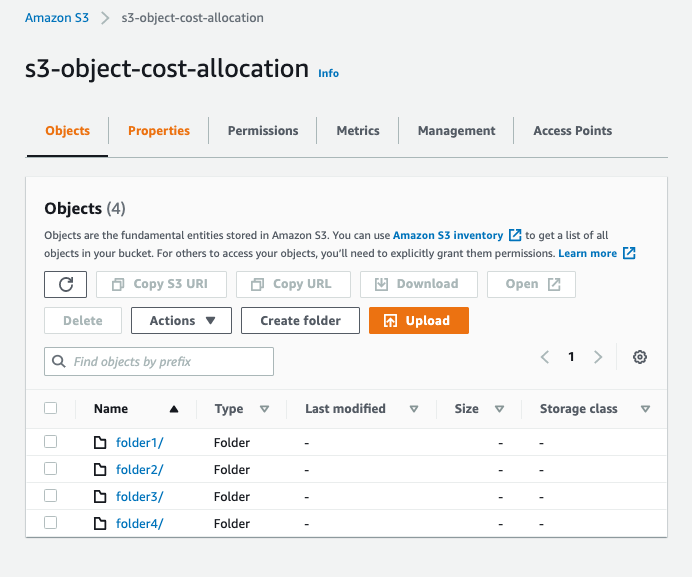Click the breadcrumb separator chevron

(105, 18)
